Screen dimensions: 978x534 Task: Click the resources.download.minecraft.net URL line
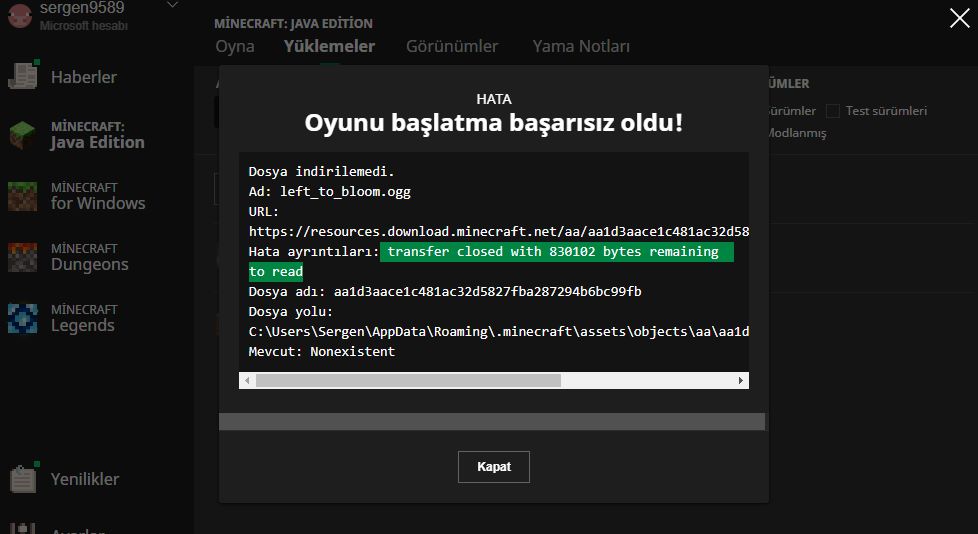point(498,231)
